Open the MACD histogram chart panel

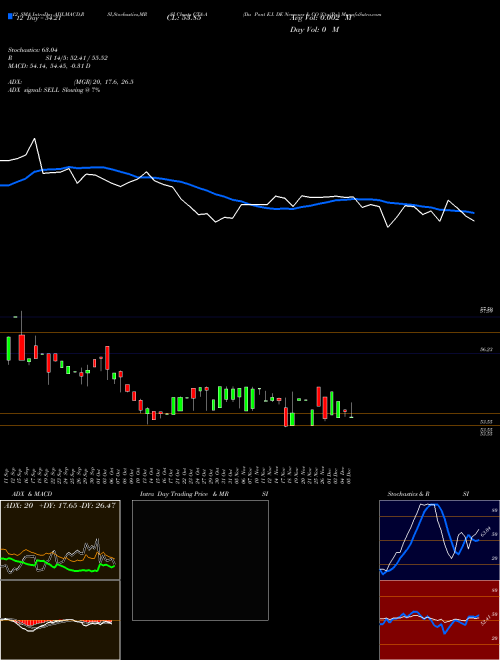[60, 620]
